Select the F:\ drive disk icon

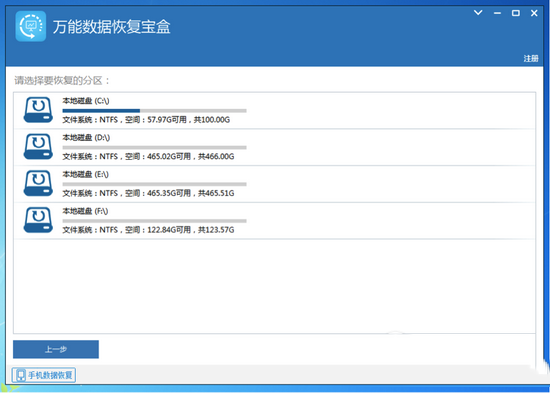pyautogui.click(x=38, y=220)
